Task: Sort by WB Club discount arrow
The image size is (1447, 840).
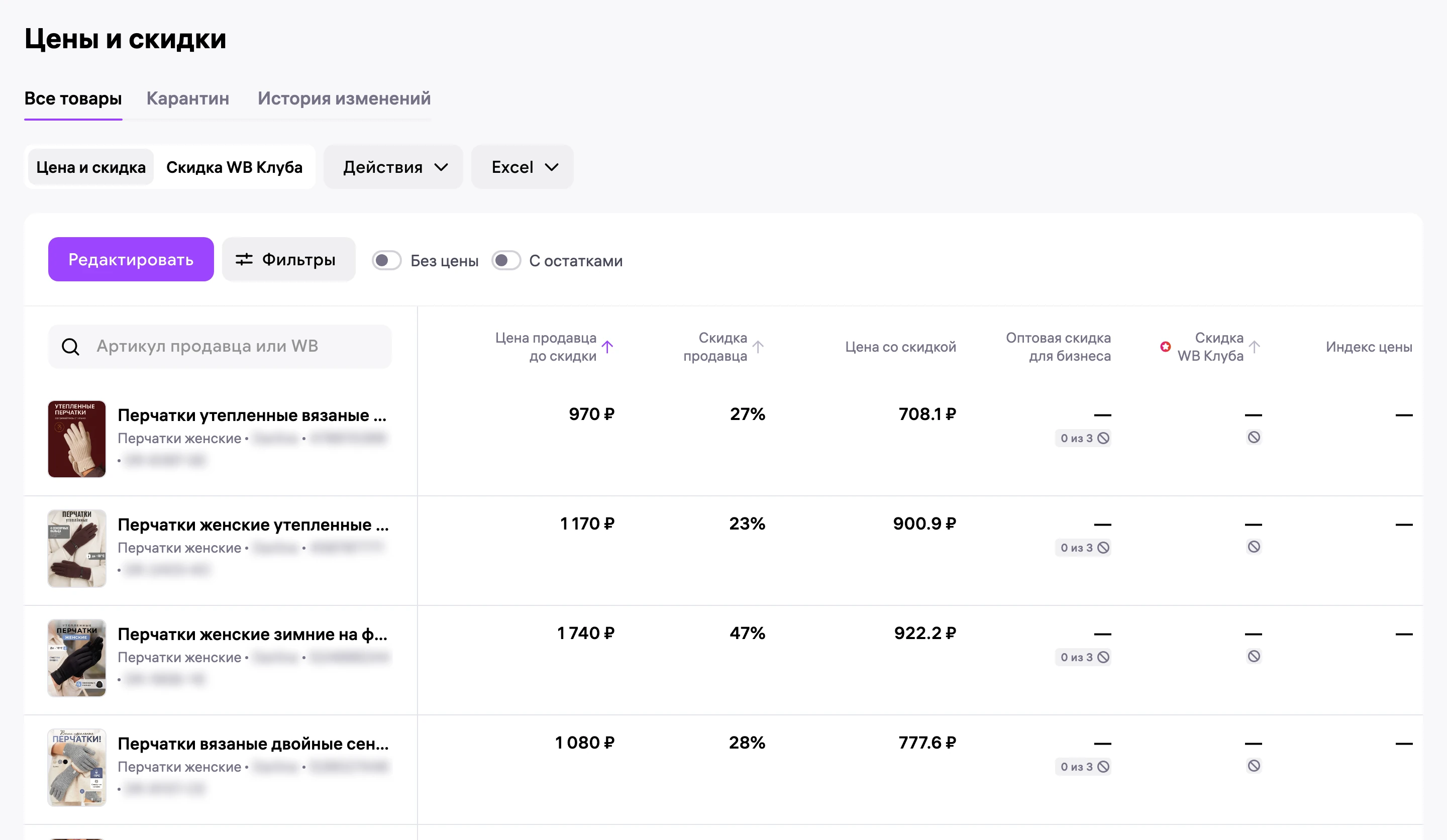Action: coord(1255,347)
